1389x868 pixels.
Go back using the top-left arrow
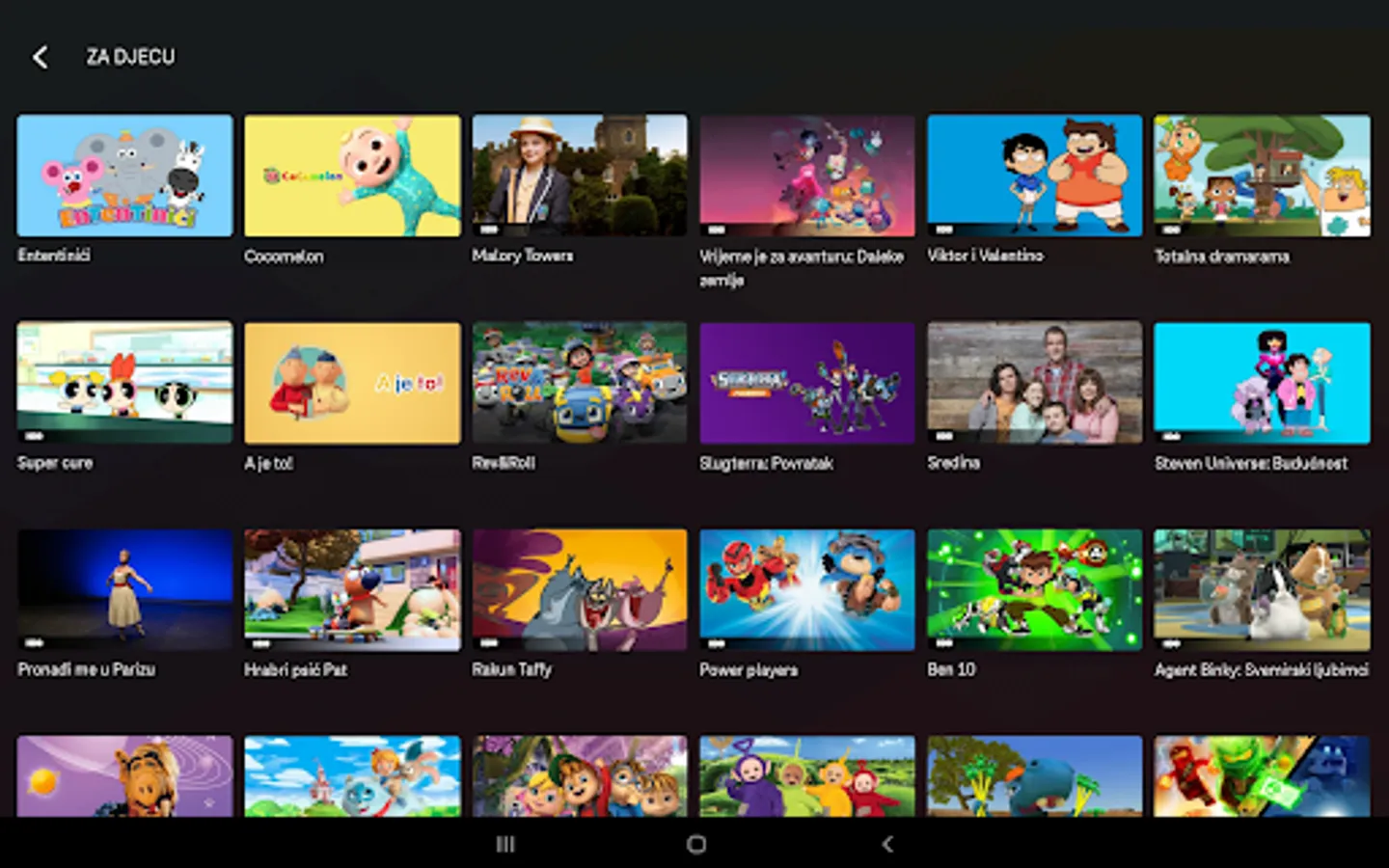[40, 57]
